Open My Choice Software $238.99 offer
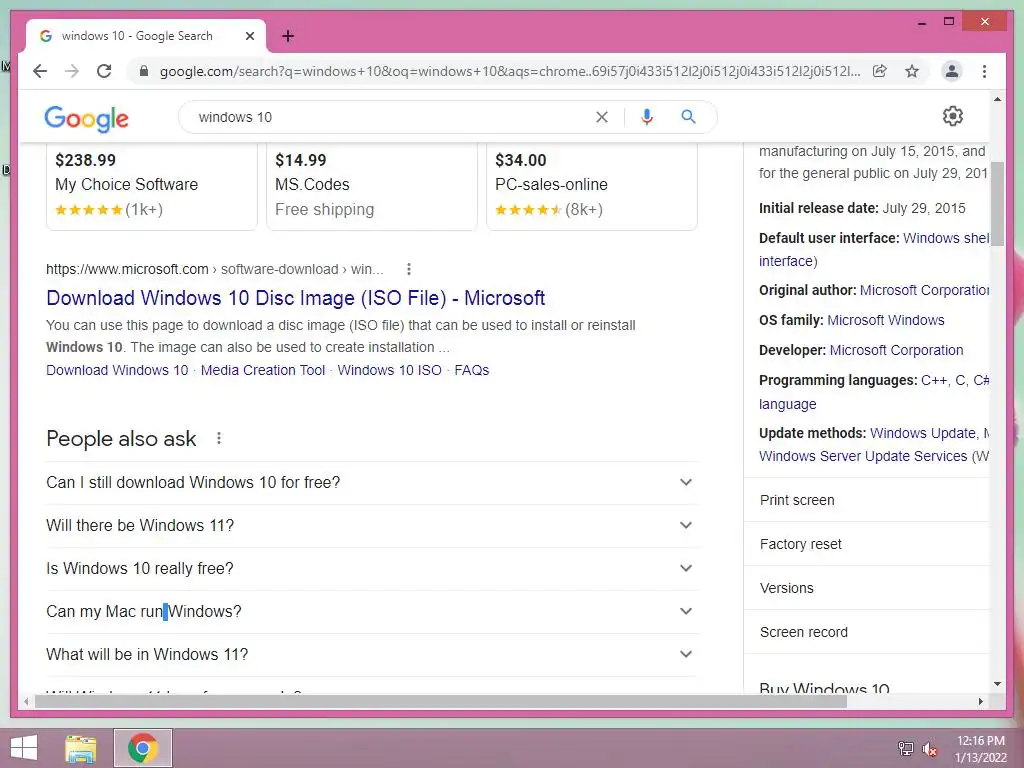The image size is (1024, 768). point(152,186)
